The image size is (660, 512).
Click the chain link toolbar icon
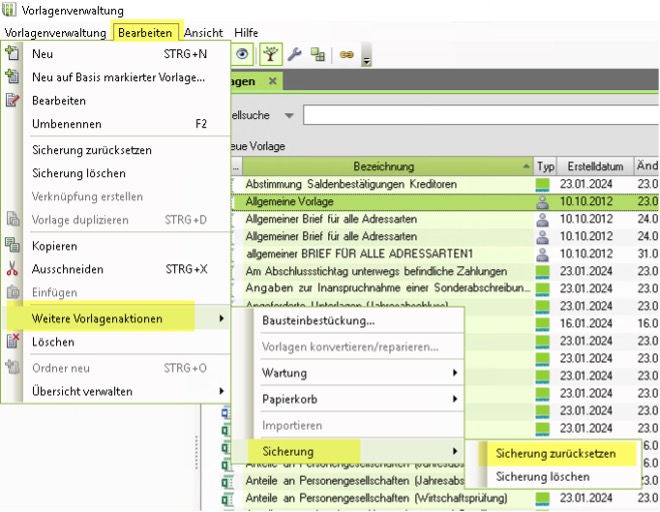coord(347,55)
